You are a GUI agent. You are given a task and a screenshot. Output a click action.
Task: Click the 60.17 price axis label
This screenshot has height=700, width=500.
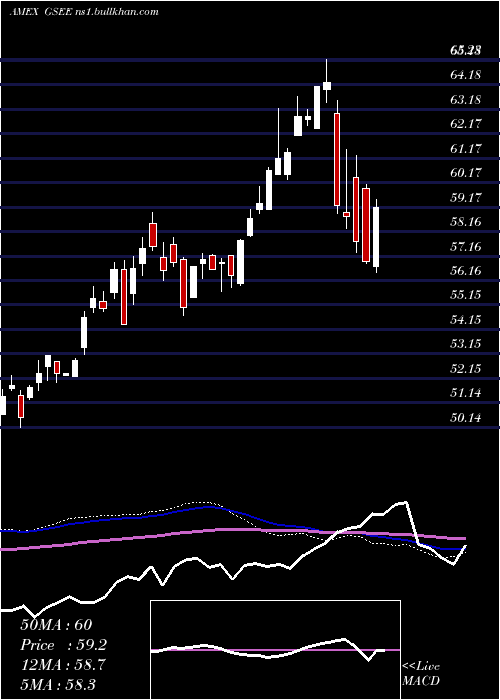(466, 172)
